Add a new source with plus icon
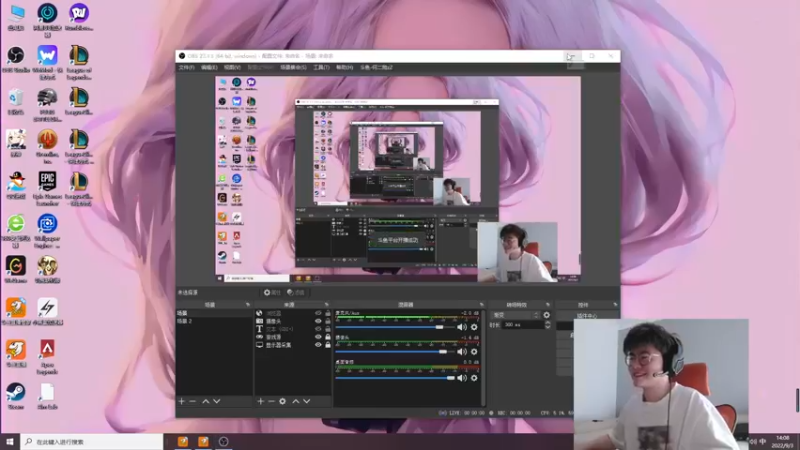Viewport: 800px width, 450px height. [x=260, y=401]
